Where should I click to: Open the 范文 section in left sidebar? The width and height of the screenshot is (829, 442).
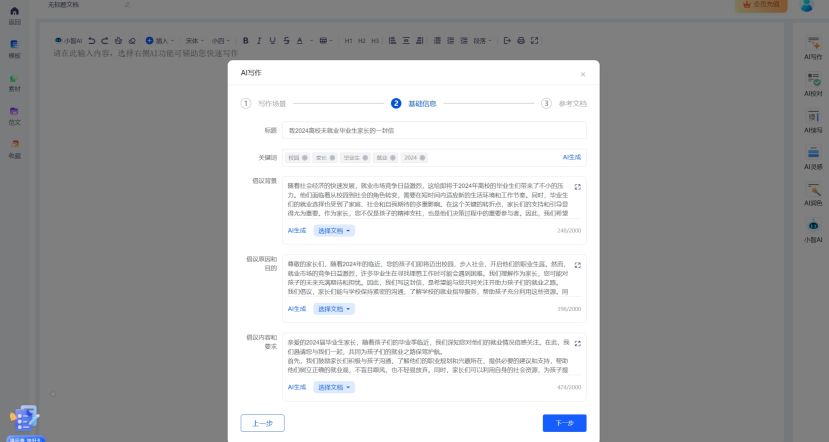[x=15, y=116]
